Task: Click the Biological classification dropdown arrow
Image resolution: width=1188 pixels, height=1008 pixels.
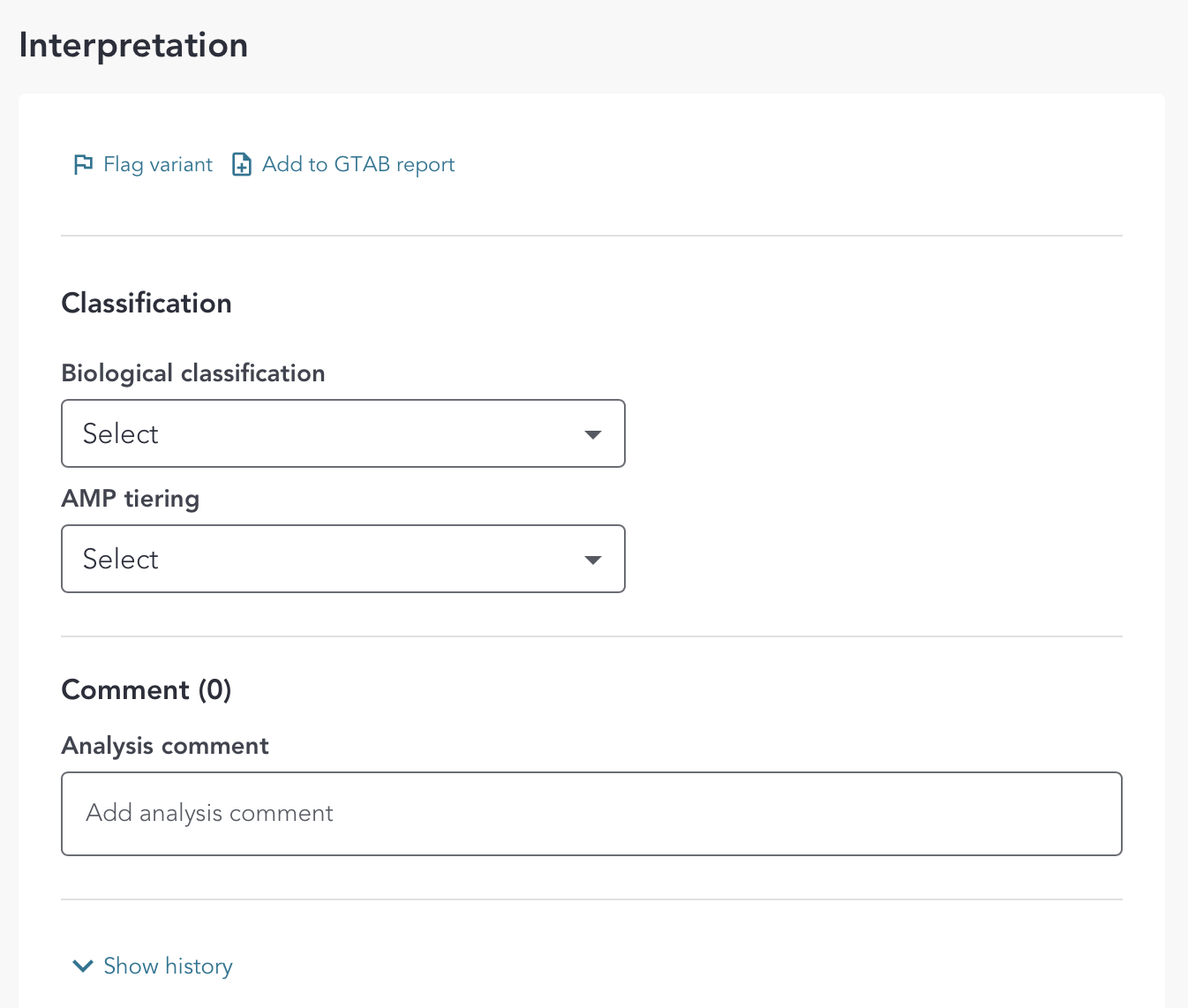Action: (593, 434)
